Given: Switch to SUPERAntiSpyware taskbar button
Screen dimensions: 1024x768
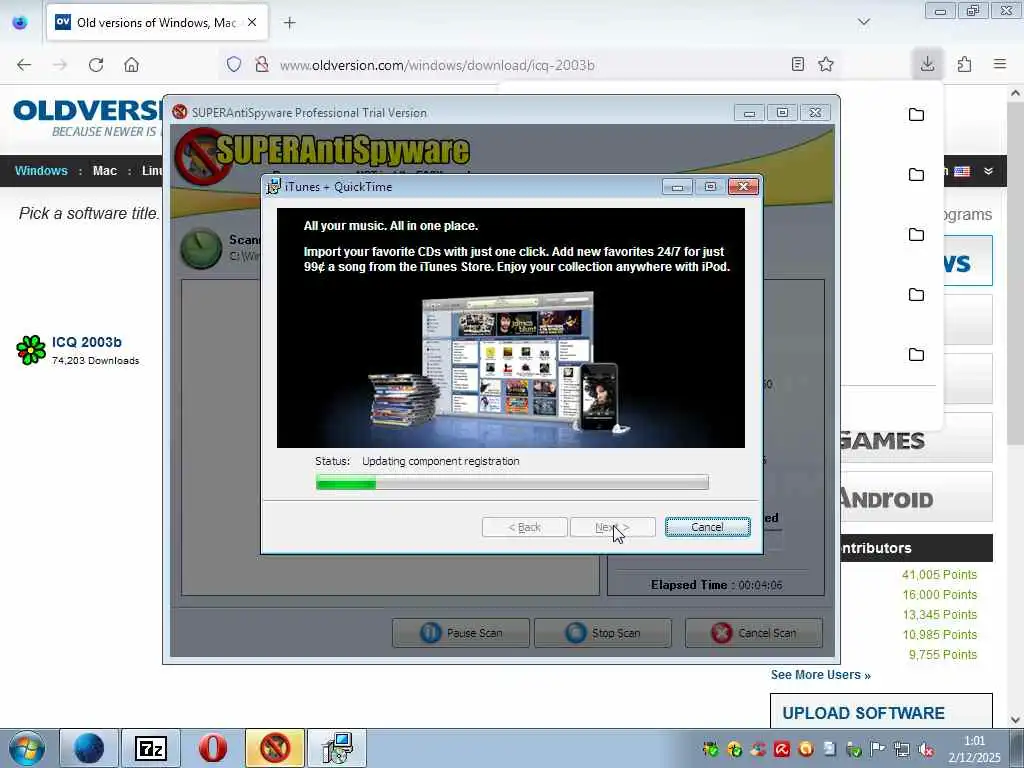Looking at the screenshot, I should click(275, 748).
